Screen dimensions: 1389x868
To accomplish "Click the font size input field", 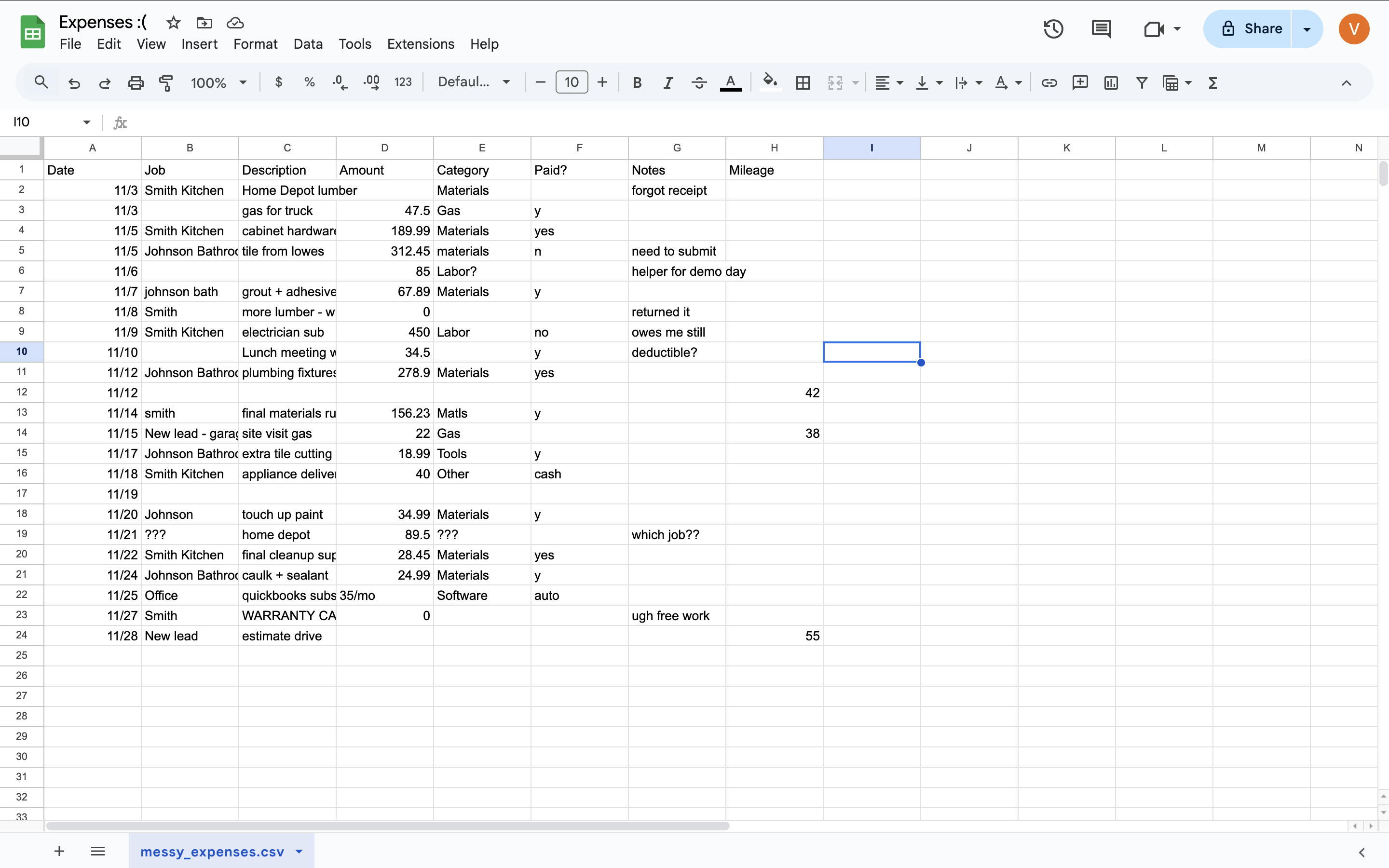I will click(x=571, y=82).
